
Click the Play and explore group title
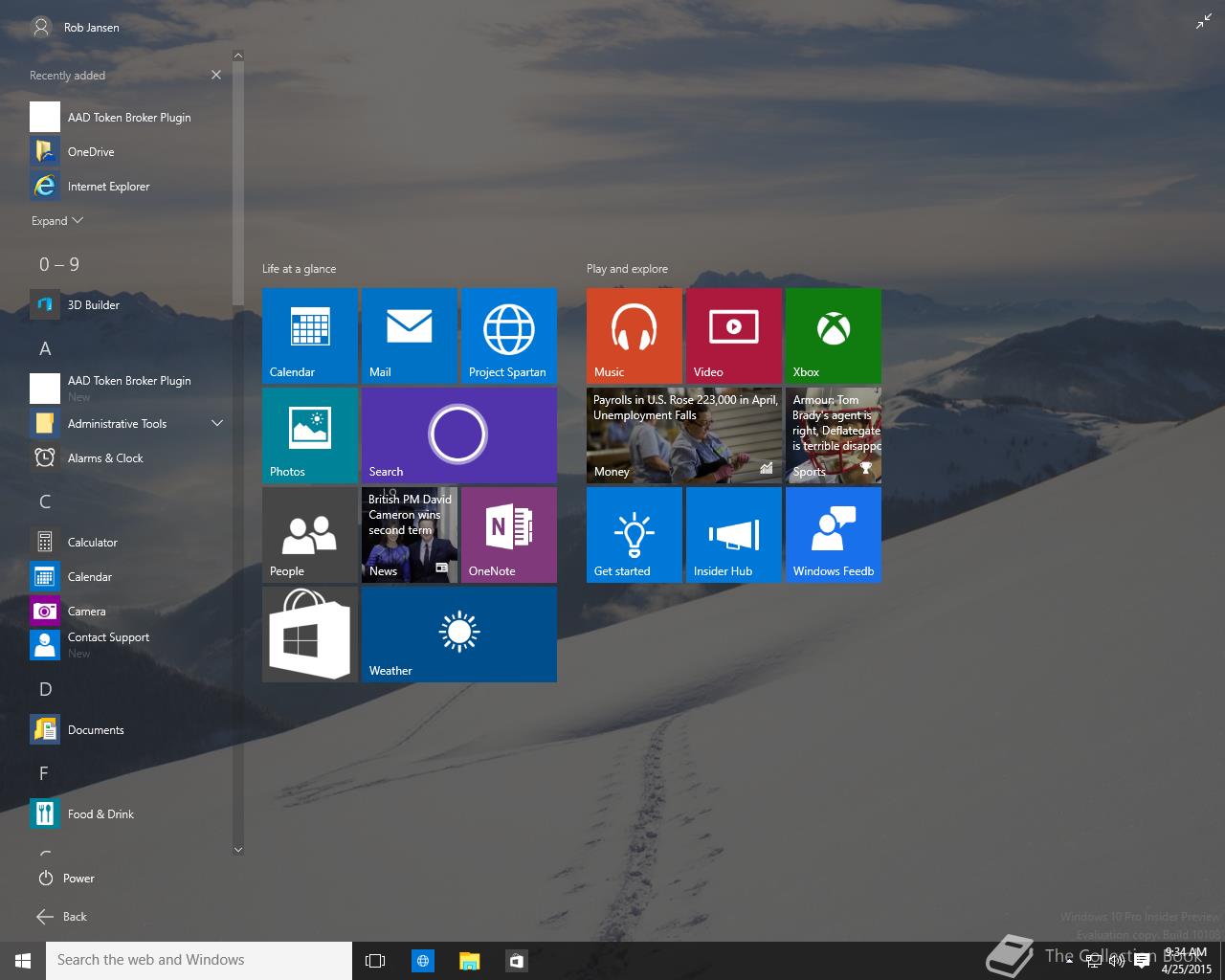(628, 269)
